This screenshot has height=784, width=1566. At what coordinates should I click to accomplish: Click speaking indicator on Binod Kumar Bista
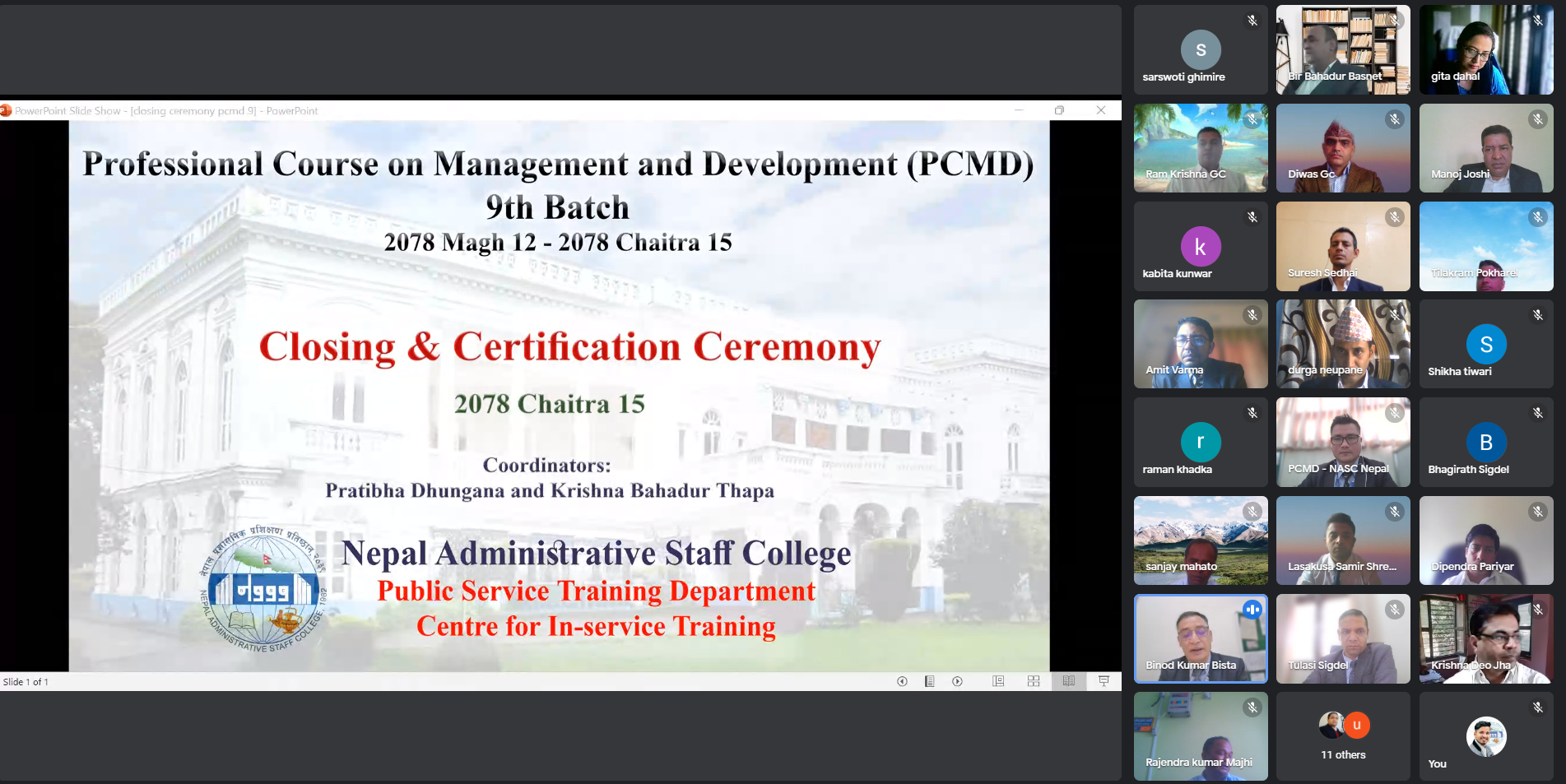[1252, 610]
